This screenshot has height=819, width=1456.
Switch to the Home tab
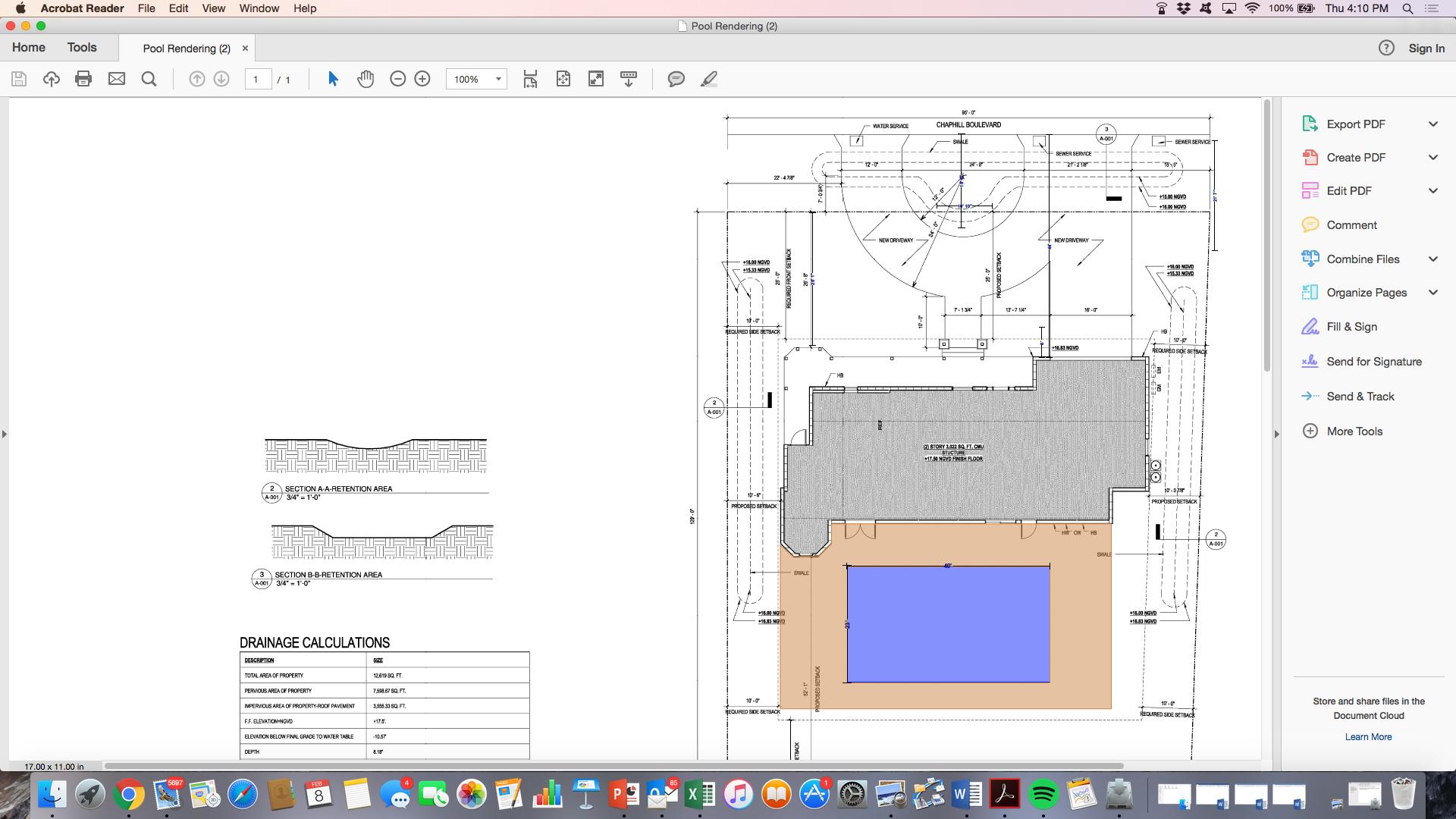[28, 47]
